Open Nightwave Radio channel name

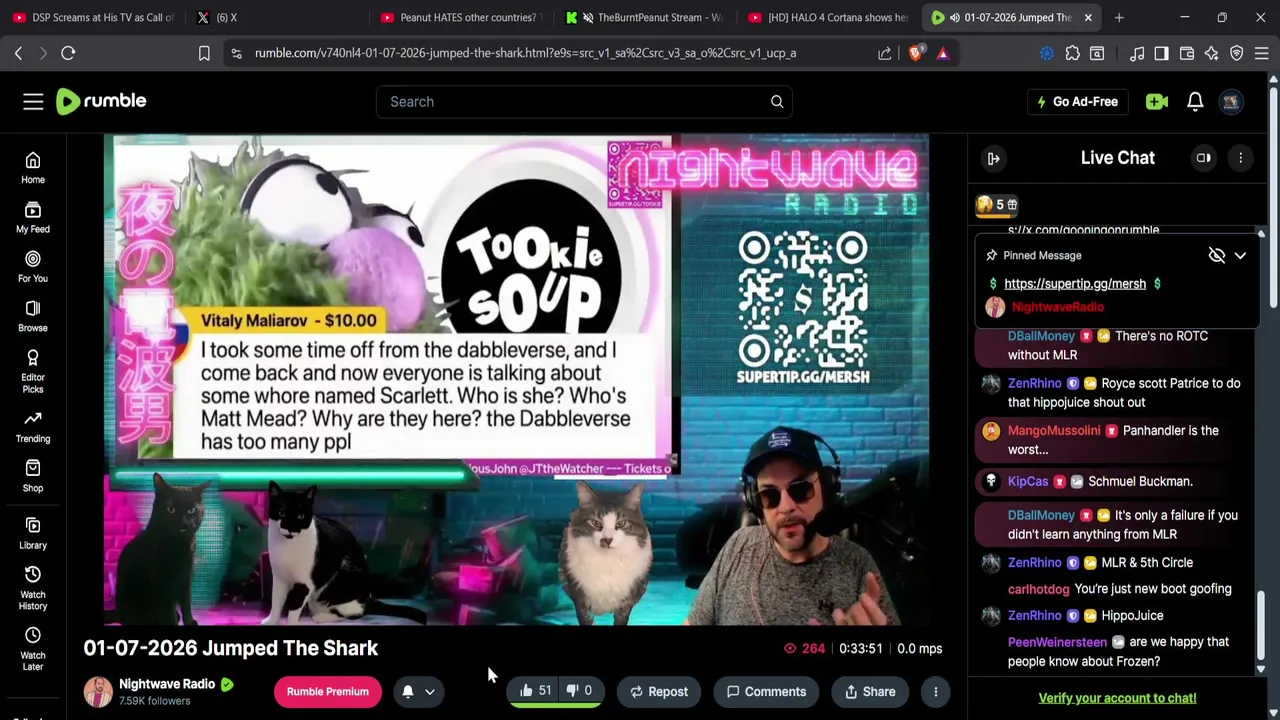tap(167, 684)
